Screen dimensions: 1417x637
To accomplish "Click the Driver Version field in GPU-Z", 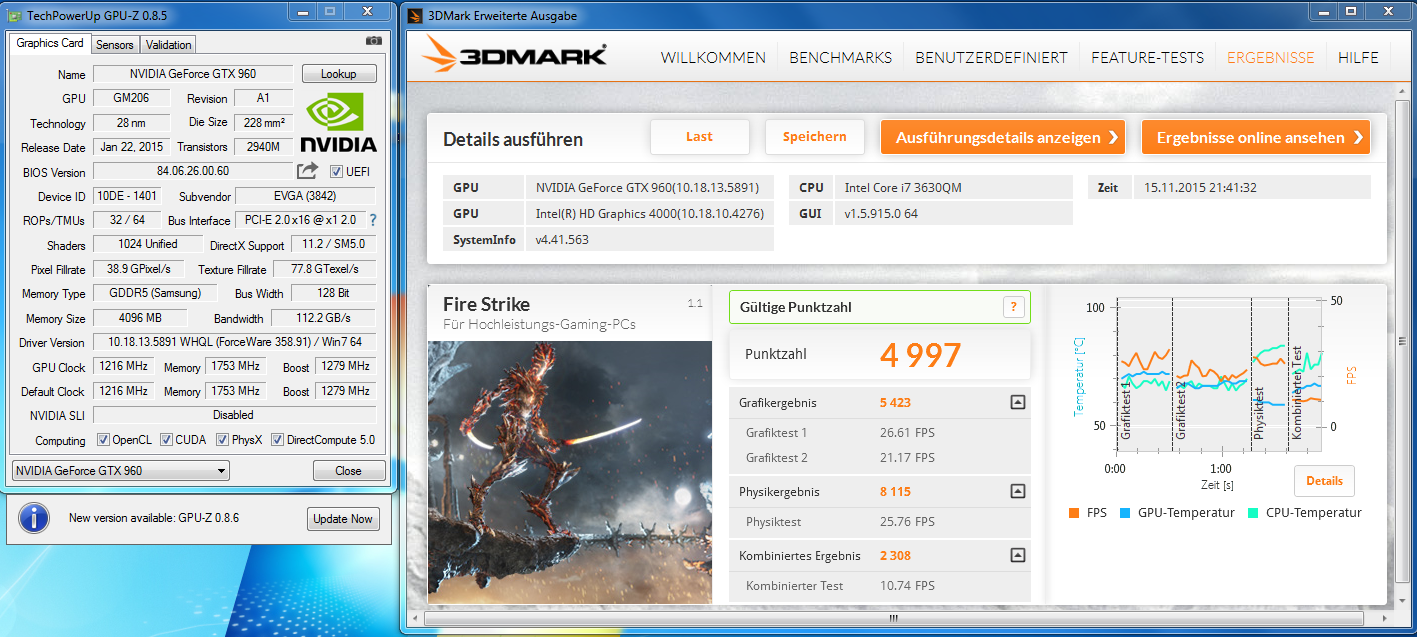I will [235, 342].
